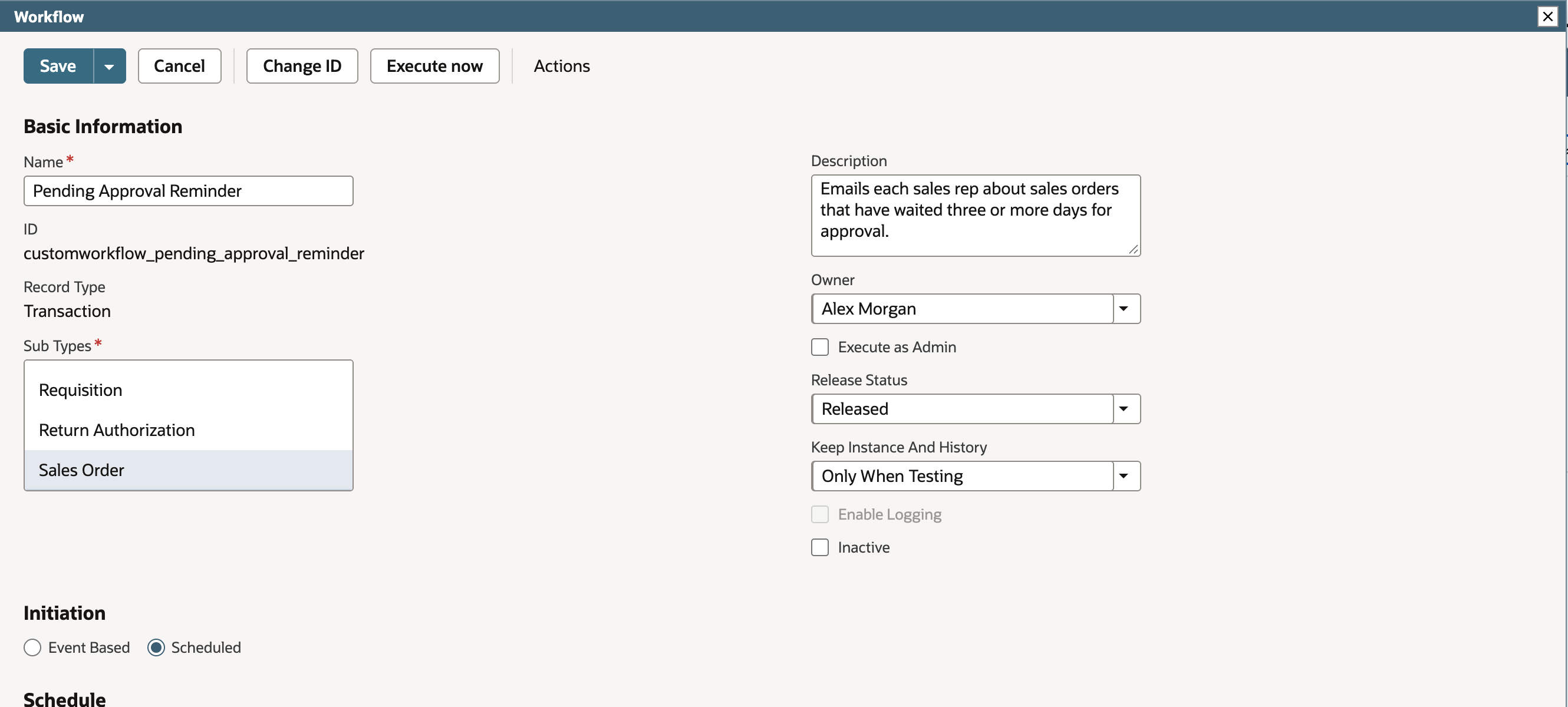
Task: Select Requisition in Sub Types
Action: (x=188, y=390)
